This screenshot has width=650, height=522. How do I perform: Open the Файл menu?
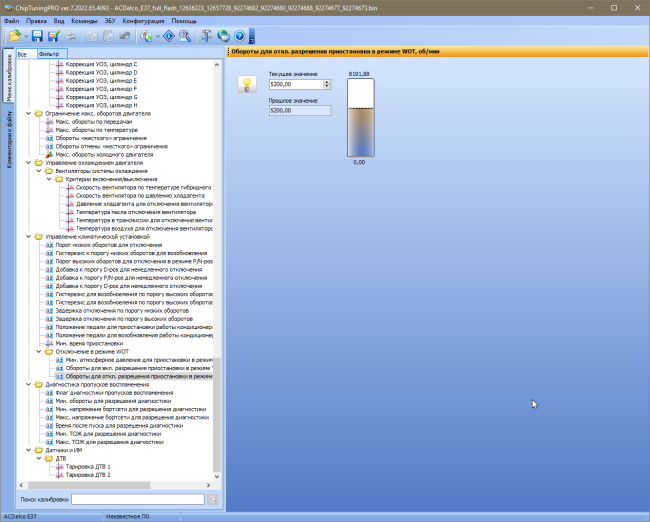(12, 21)
